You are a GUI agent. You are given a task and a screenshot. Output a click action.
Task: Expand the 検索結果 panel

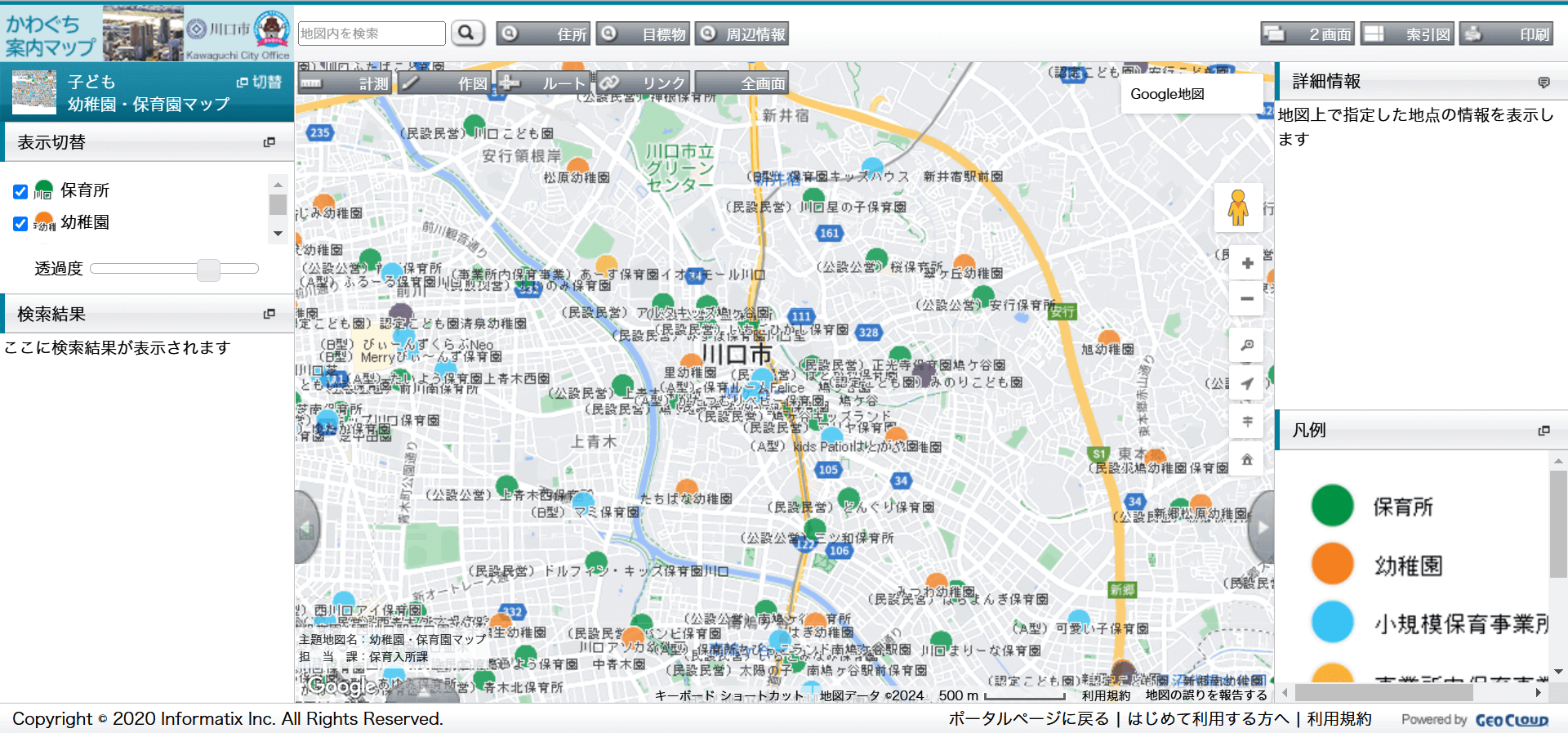pyautogui.click(x=269, y=314)
